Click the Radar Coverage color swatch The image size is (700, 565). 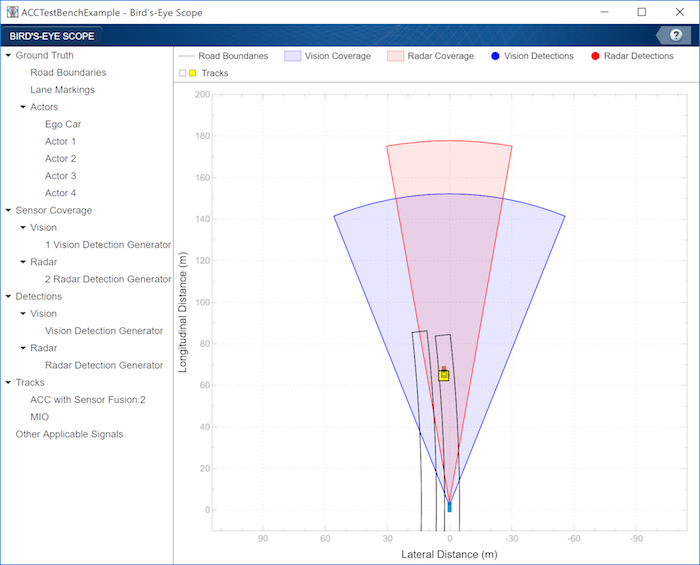coord(396,56)
